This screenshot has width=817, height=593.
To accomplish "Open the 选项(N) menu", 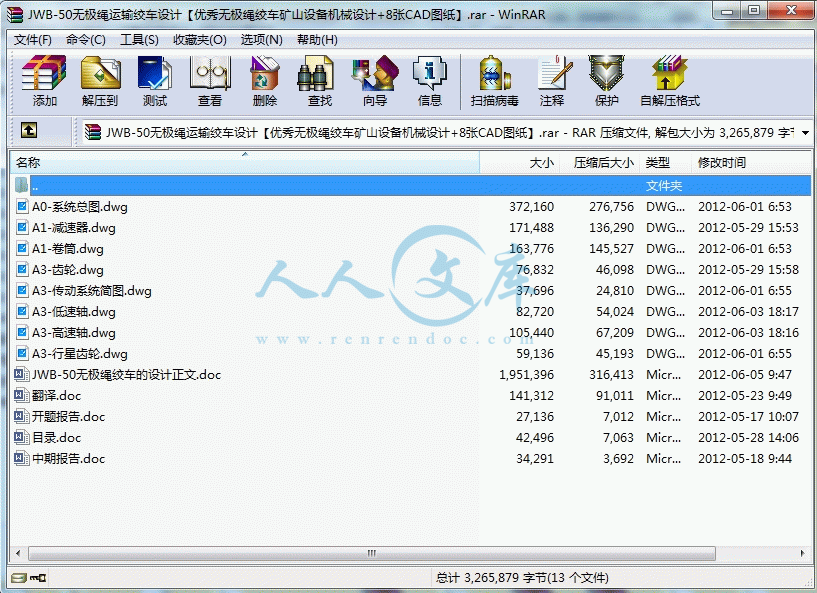I will pyautogui.click(x=261, y=40).
